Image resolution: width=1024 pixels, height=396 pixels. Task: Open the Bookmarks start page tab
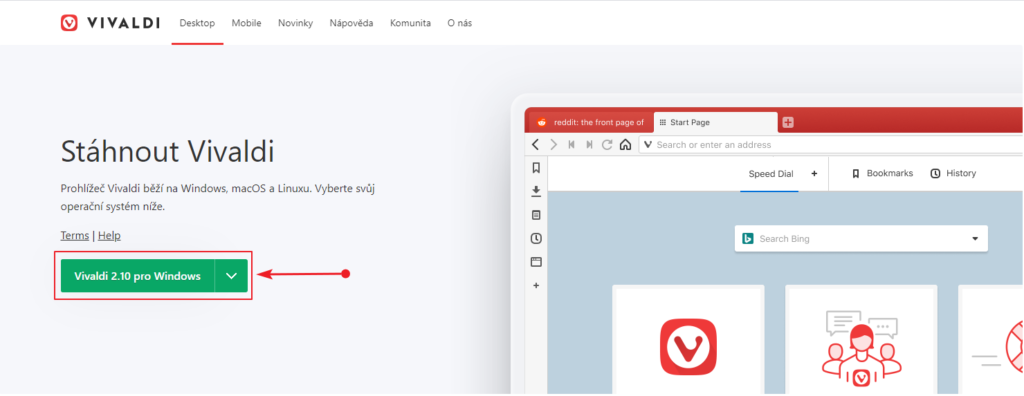(x=882, y=173)
